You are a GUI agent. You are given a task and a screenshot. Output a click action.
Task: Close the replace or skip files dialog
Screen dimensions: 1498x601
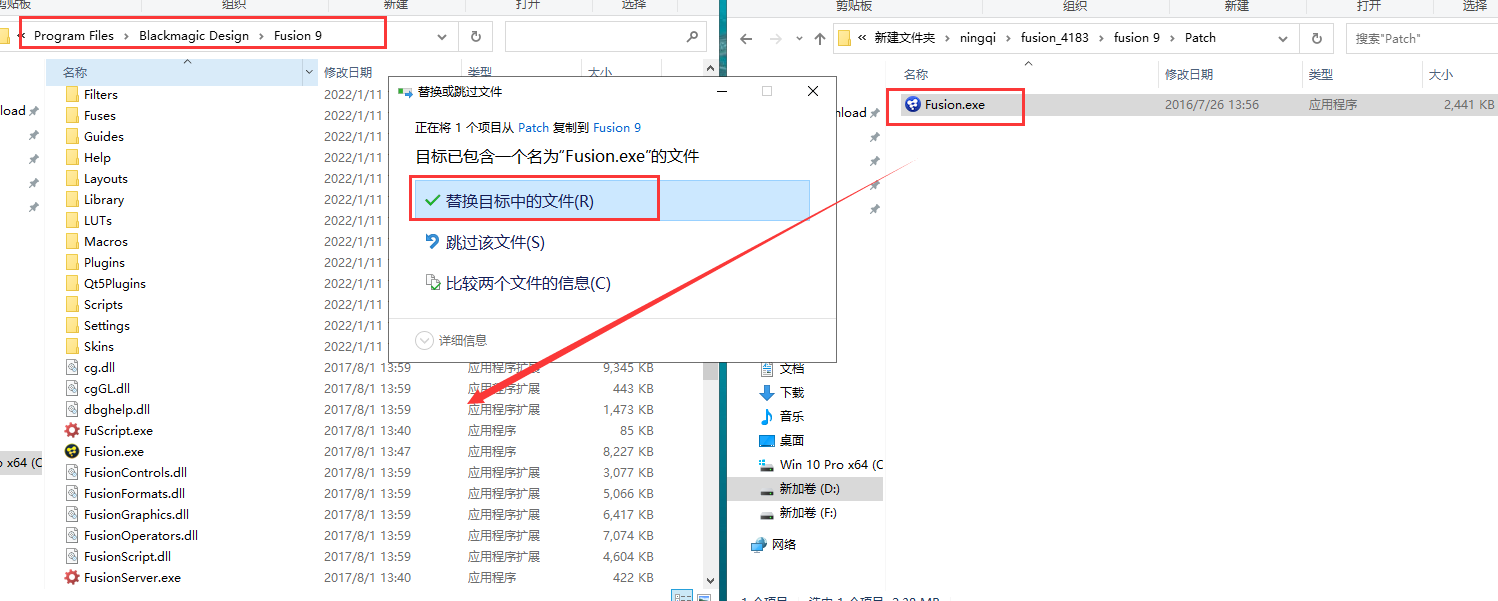813,91
